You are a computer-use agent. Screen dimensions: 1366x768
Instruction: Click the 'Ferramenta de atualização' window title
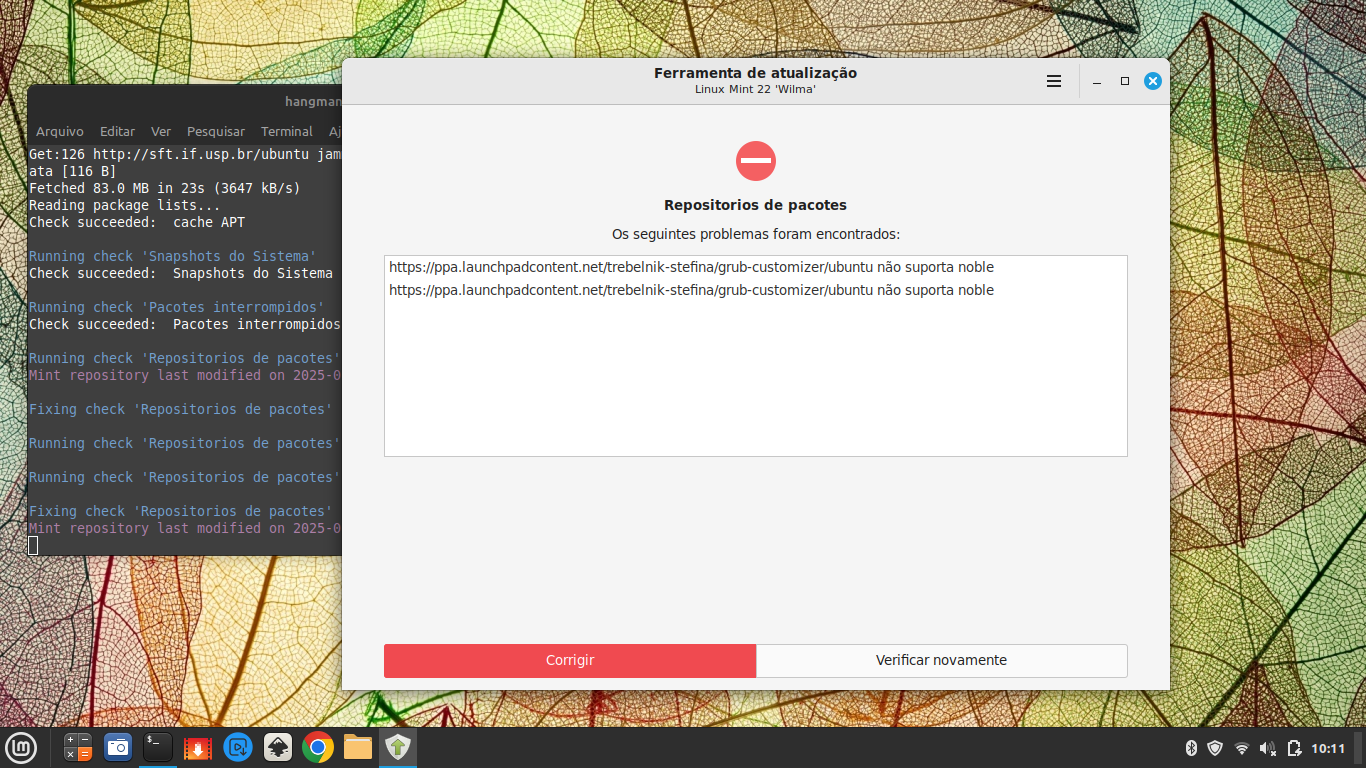(x=755, y=73)
